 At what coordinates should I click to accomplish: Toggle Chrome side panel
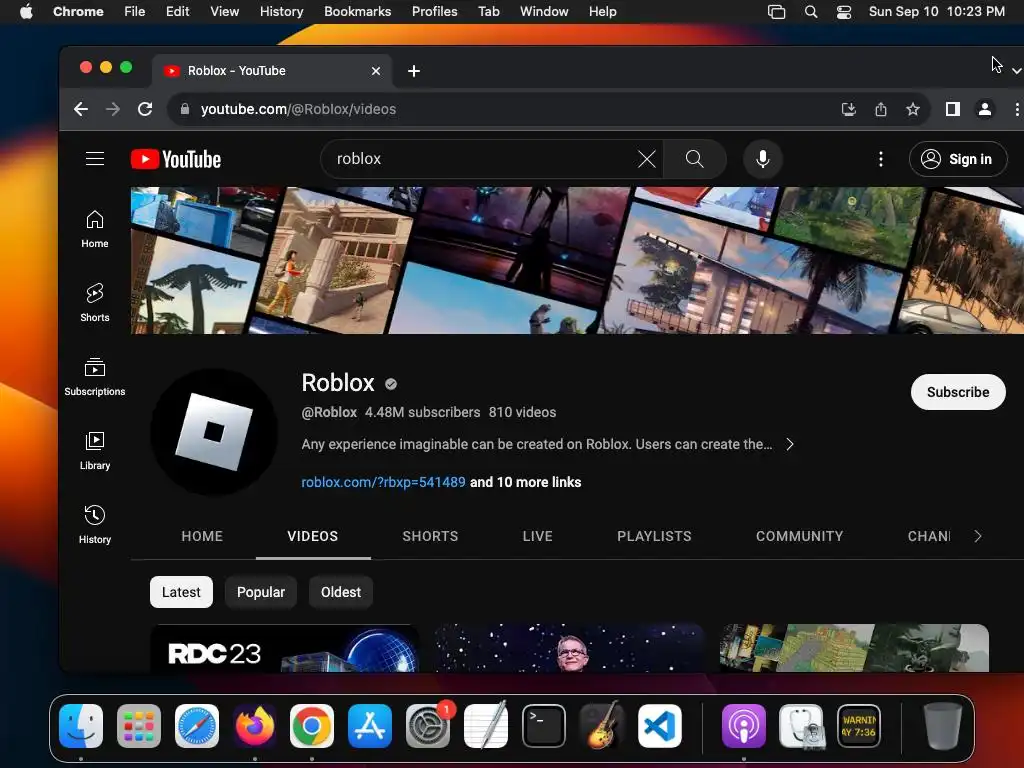pos(952,109)
